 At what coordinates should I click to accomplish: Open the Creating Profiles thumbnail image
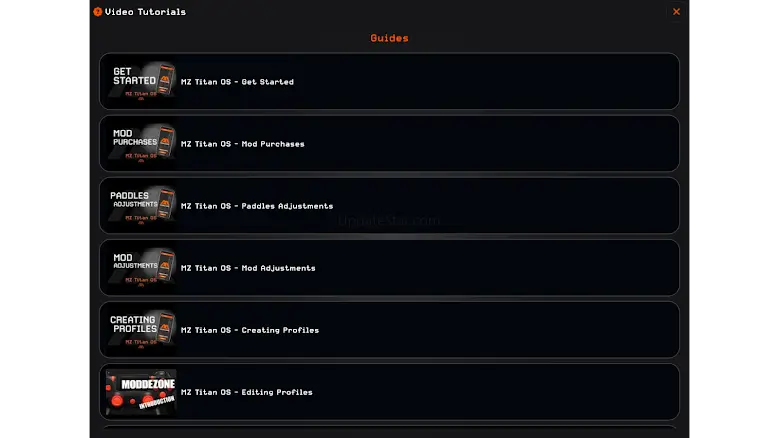pyautogui.click(x=142, y=330)
